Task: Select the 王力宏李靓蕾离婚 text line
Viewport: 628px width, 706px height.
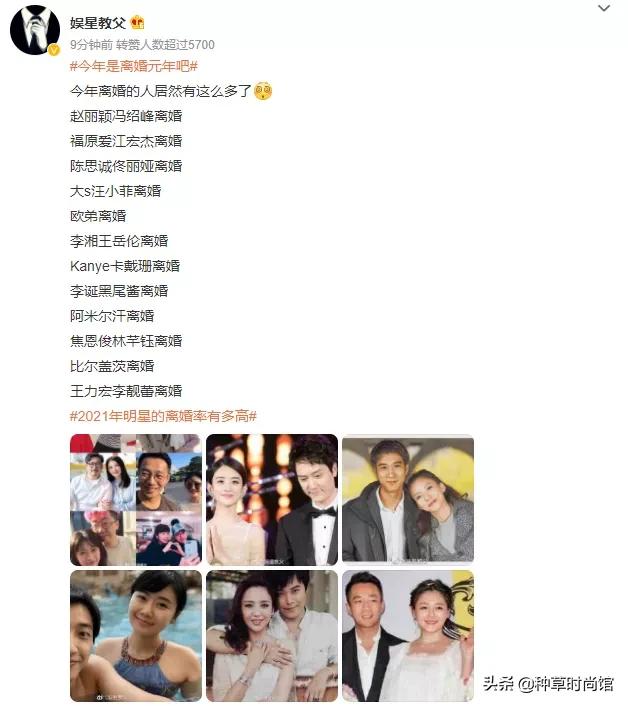Action: pos(126,391)
